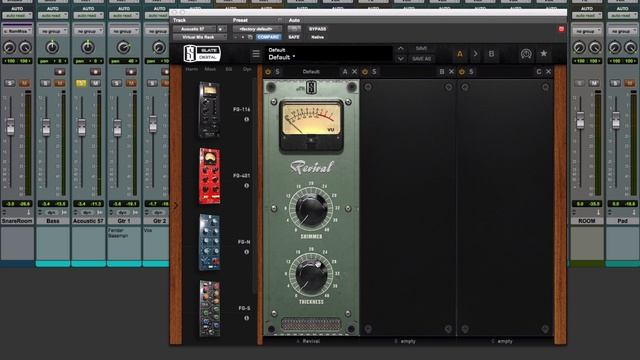This screenshot has height=360, width=640.
Task: Select the FG-S EQ thumbnail
Action: click(209, 308)
